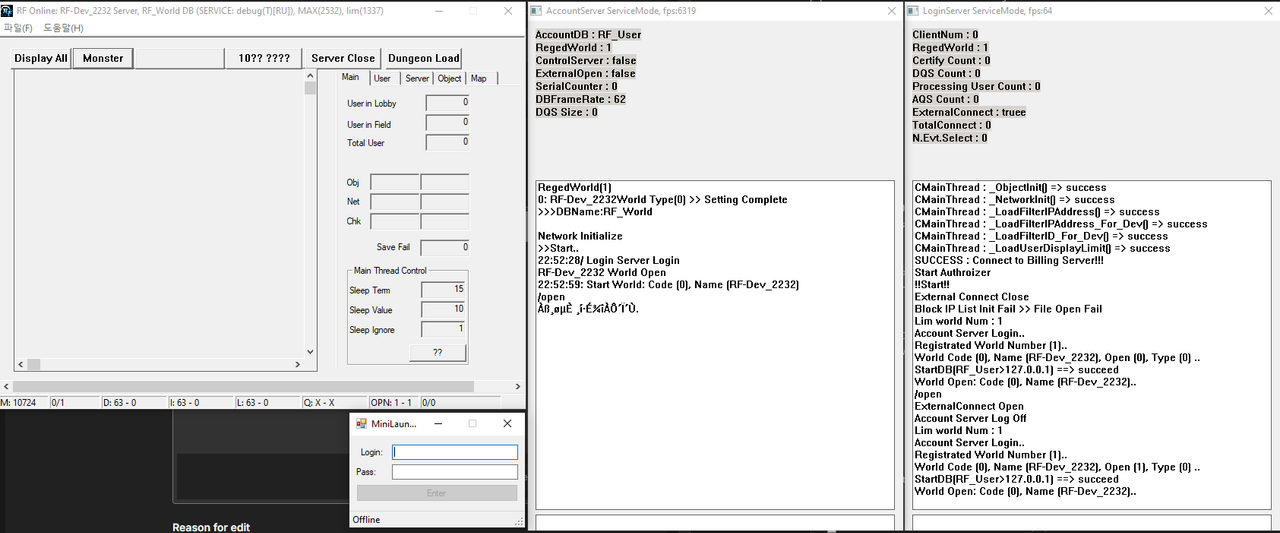Screen dimensions: 1280x533
Task: Click the Offline status in MiniLauncher
Action: 367,520
